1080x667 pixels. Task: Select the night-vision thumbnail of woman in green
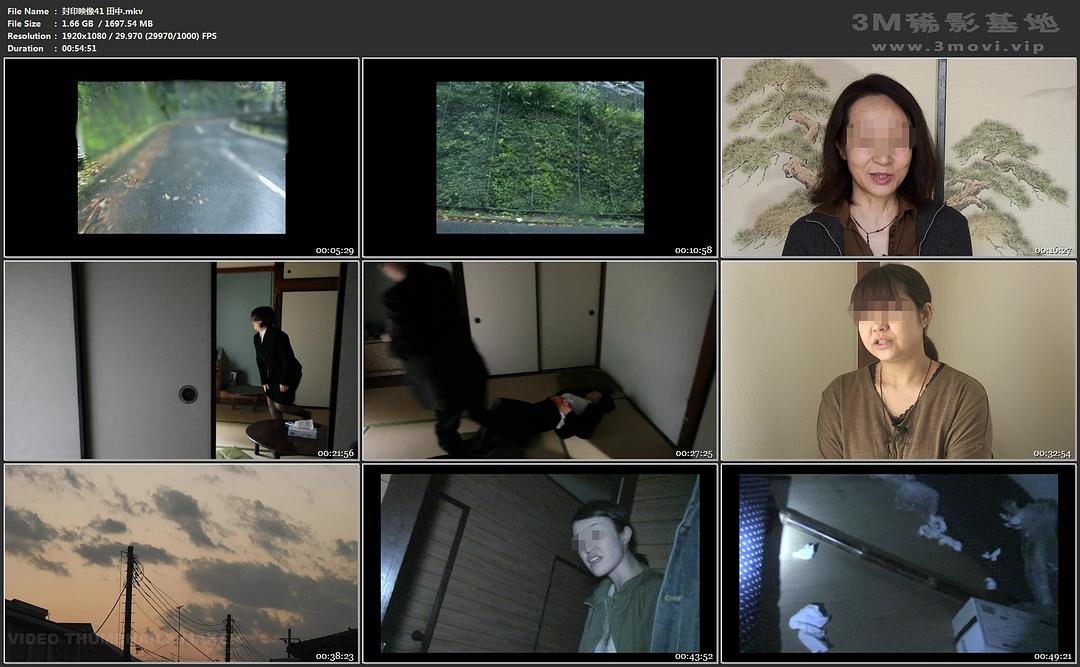[x=539, y=562]
